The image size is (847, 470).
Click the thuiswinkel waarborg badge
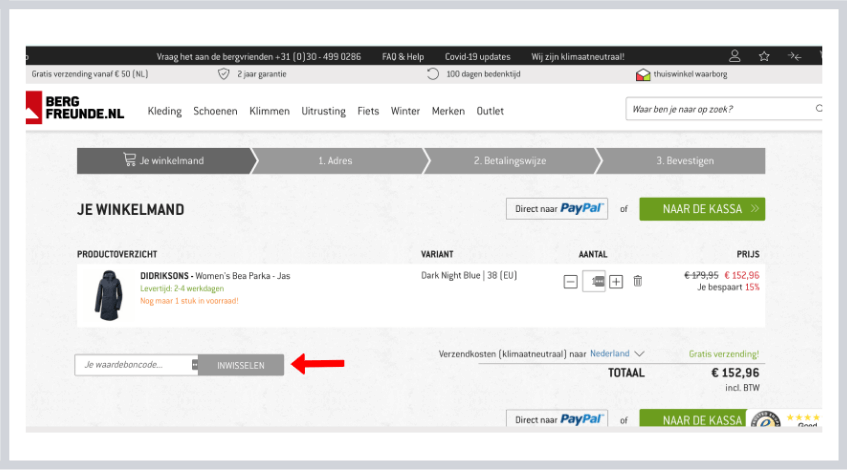pos(684,74)
